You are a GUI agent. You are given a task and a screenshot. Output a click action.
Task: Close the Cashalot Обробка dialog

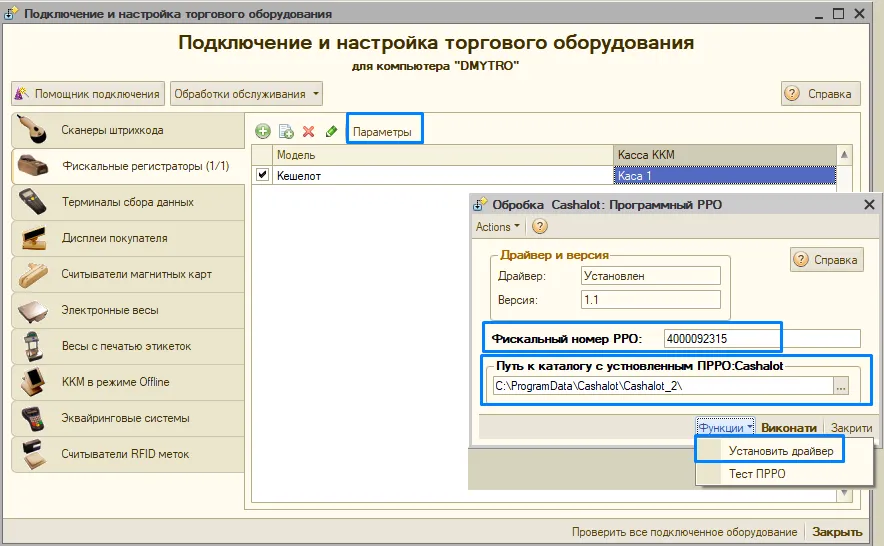click(869, 205)
